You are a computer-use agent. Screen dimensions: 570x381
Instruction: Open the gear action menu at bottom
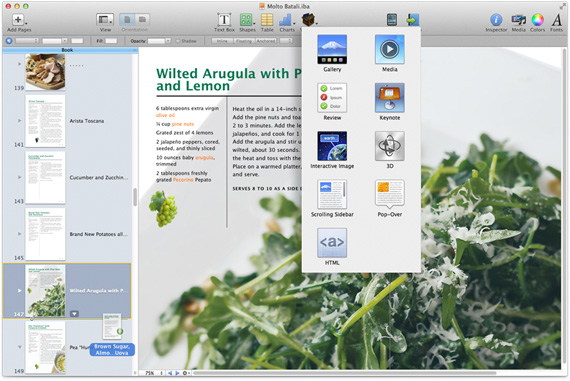185,373
